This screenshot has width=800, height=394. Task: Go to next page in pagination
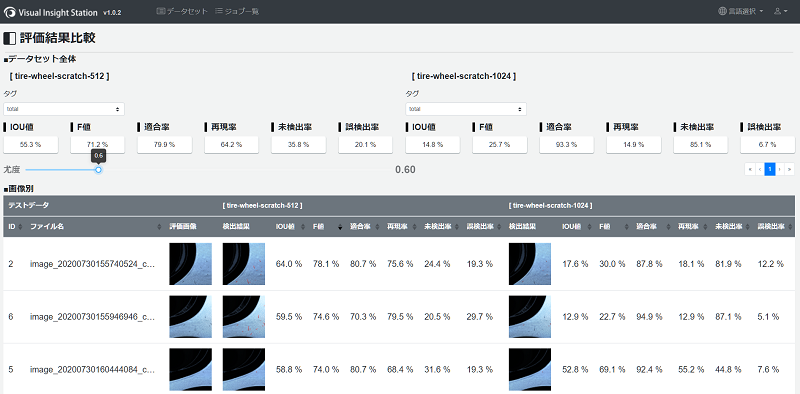click(780, 169)
